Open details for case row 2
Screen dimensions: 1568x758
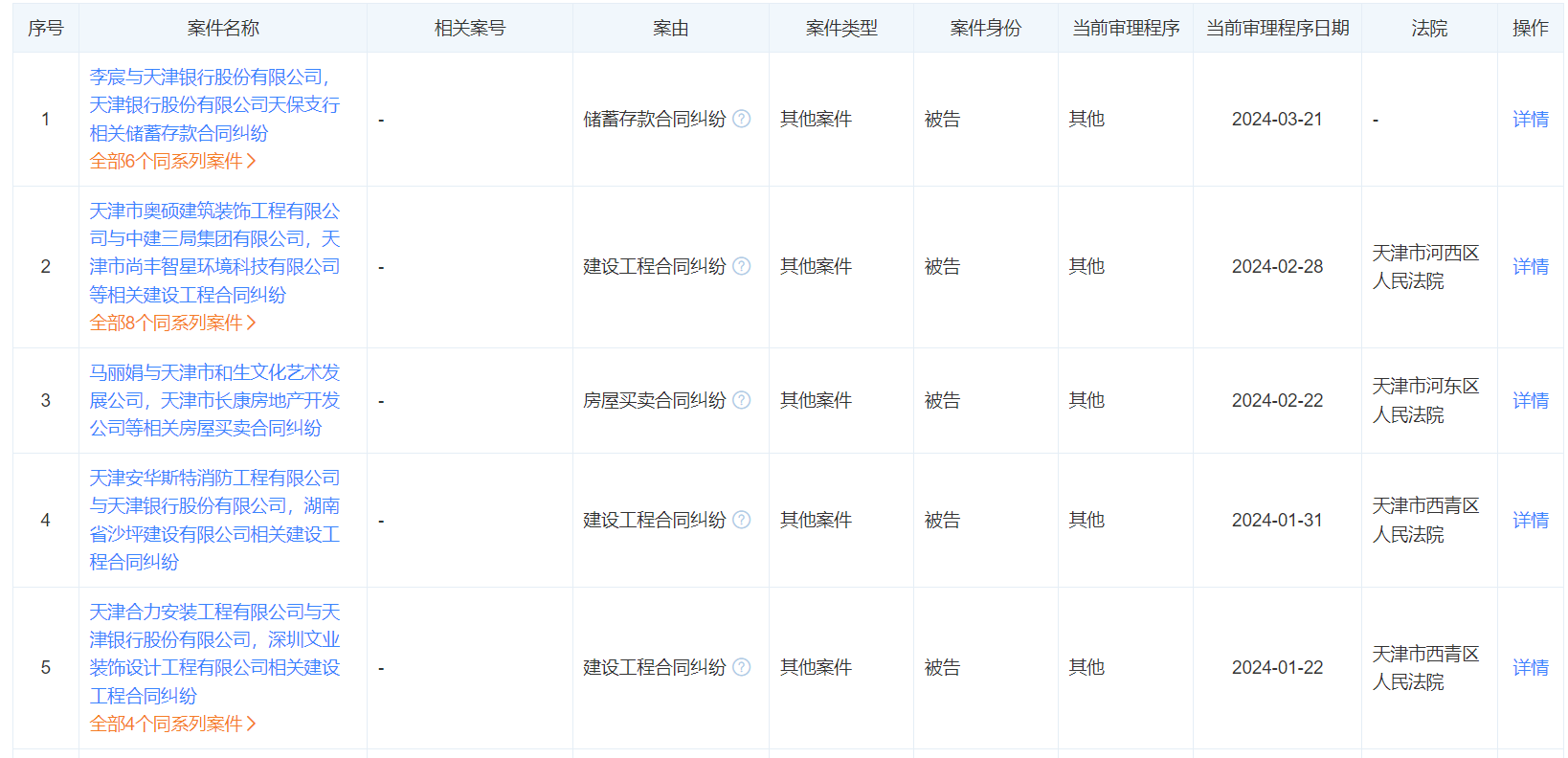point(1531,266)
